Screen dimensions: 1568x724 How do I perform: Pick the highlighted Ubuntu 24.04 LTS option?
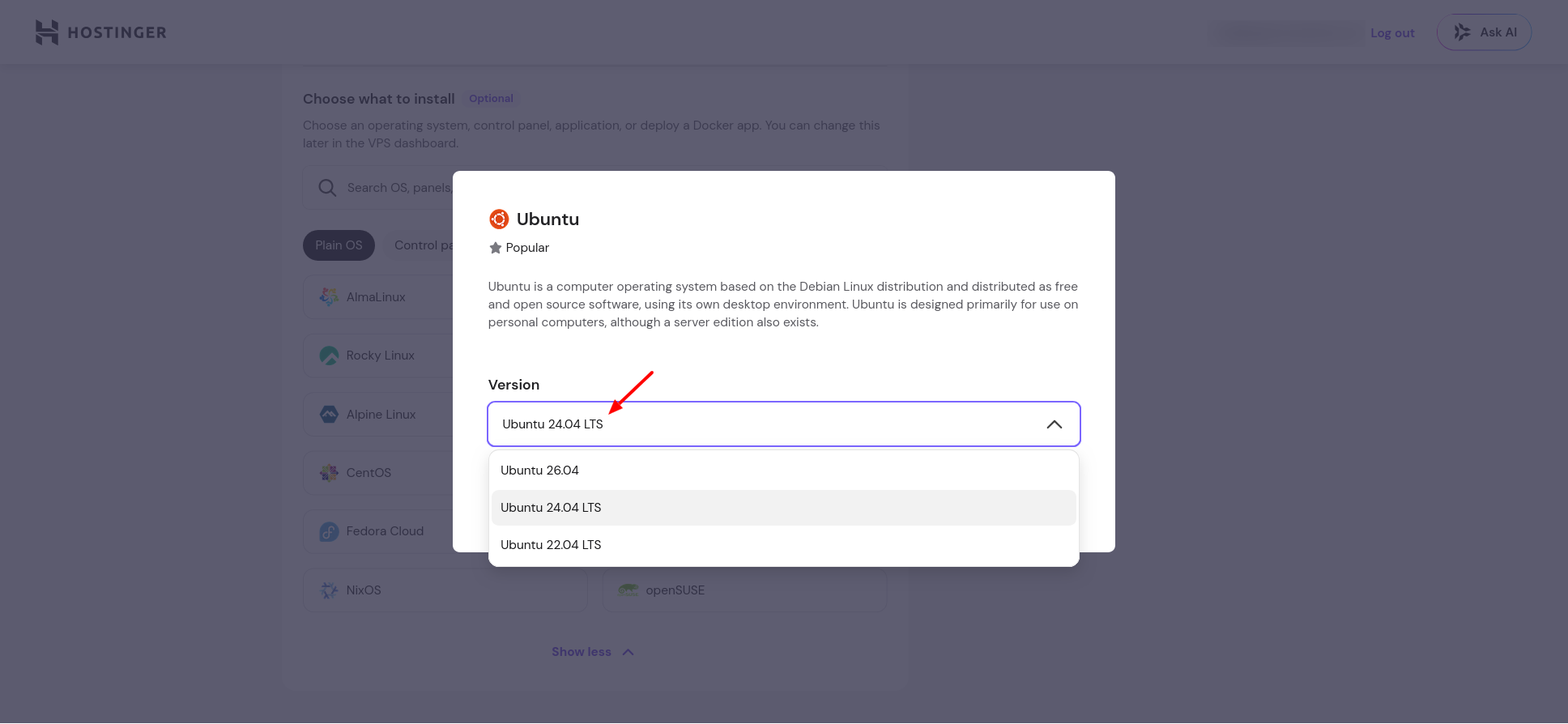(784, 508)
